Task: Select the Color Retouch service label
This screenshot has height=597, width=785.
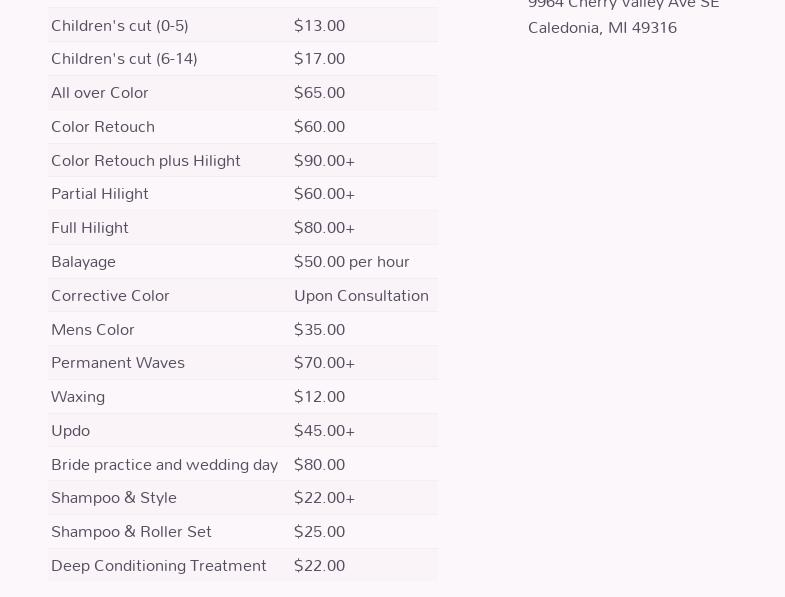Action: point(103,127)
